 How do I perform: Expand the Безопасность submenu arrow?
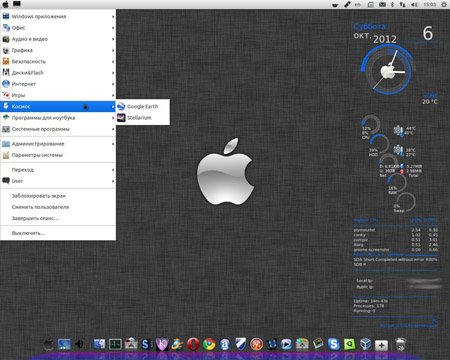point(113,62)
